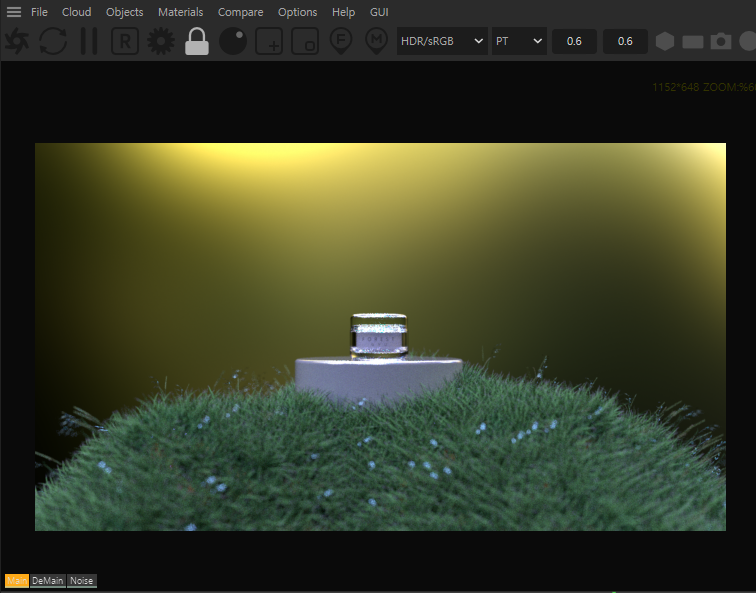
Task: Switch to the Main tab
Action: [x=17, y=580]
